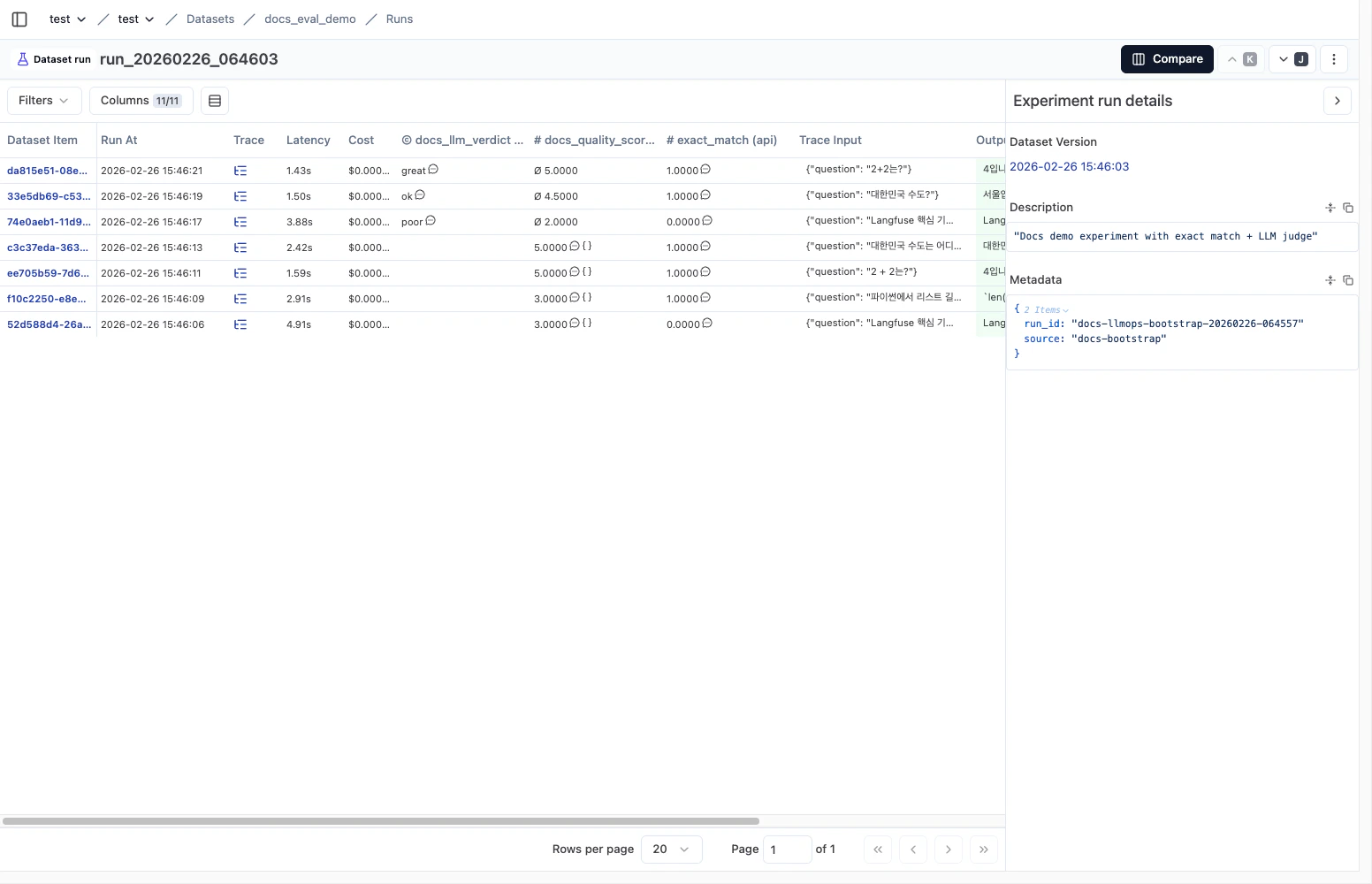Click the Dataset Item column header
The width and height of the screenshot is (1372, 884).
[x=42, y=140]
